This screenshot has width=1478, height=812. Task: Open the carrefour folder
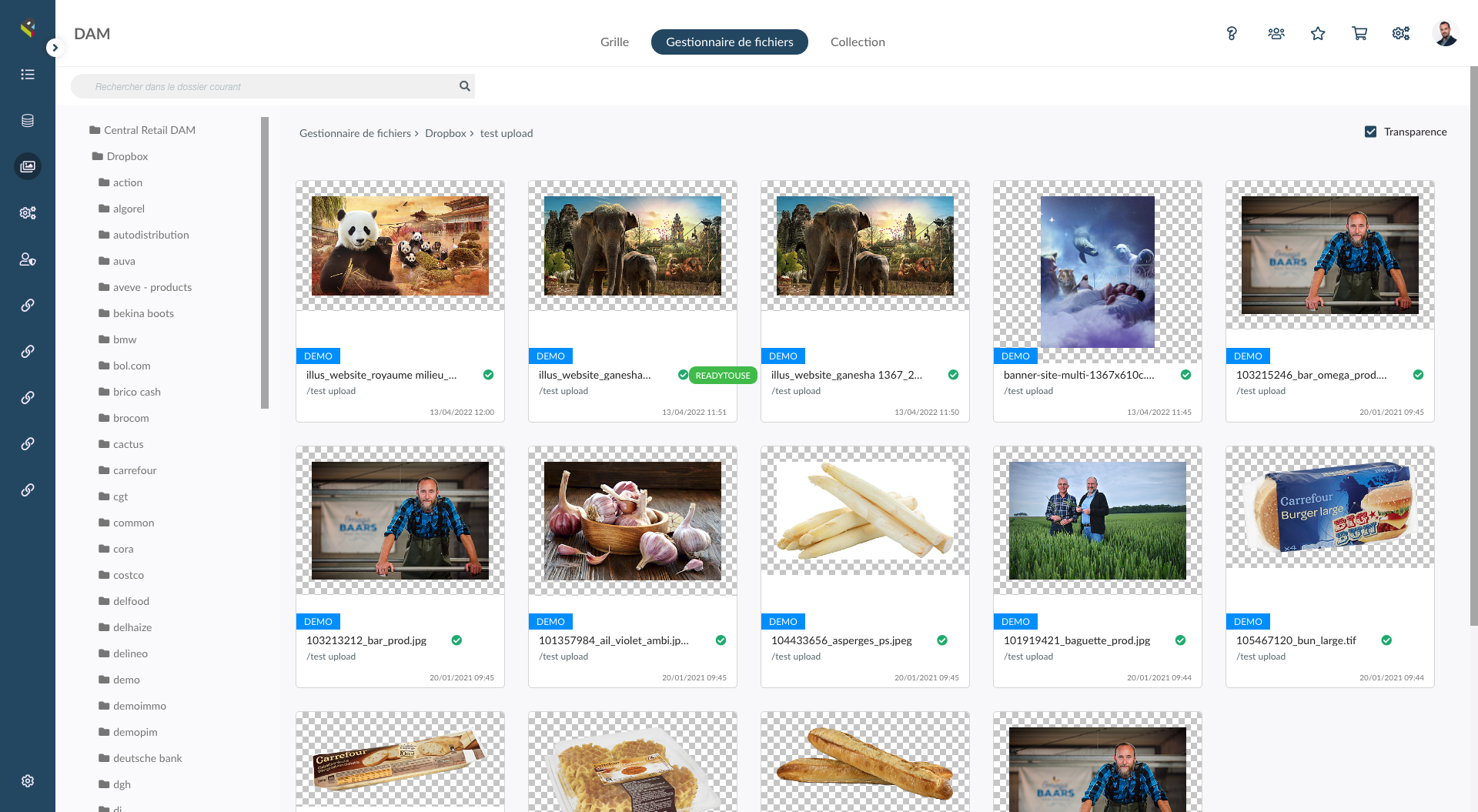click(x=128, y=470)
